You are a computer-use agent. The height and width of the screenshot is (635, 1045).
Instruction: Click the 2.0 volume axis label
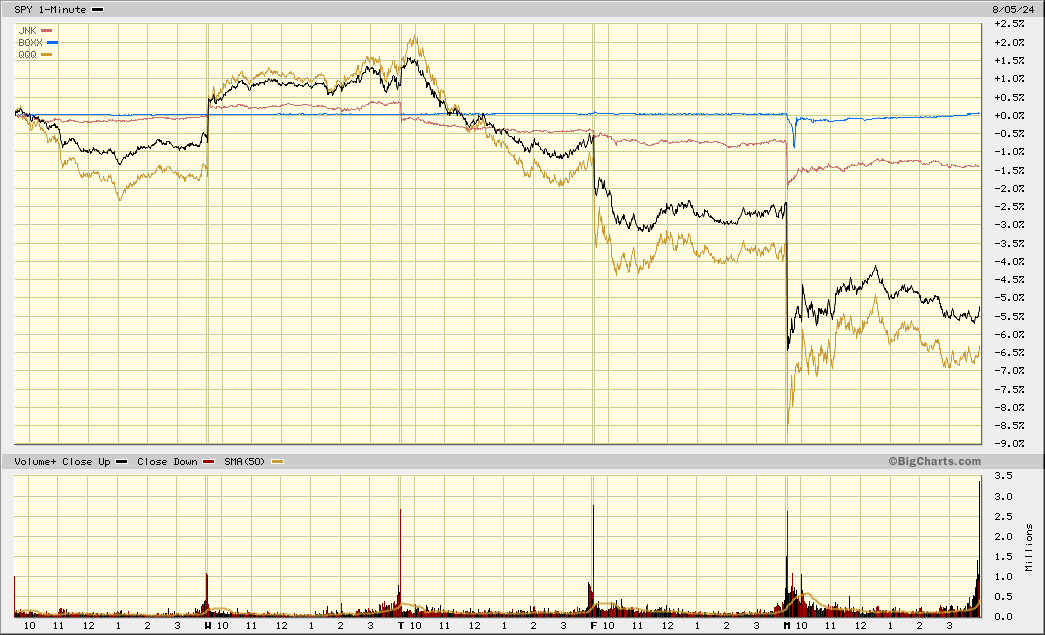1004,537
